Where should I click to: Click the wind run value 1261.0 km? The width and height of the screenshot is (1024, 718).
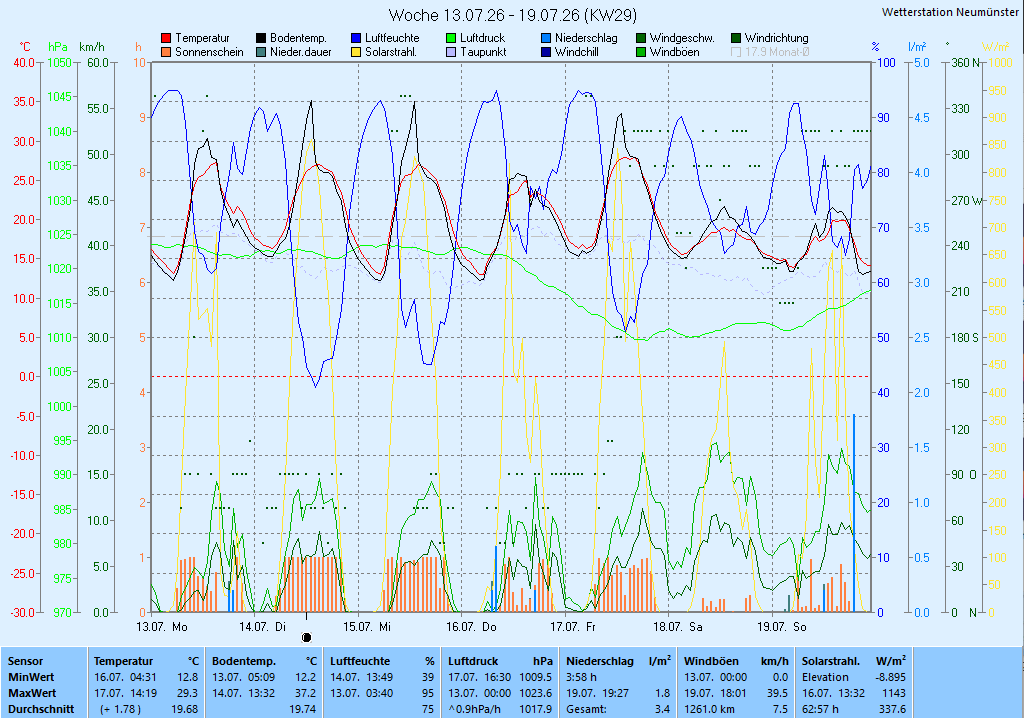pos(709,710)
